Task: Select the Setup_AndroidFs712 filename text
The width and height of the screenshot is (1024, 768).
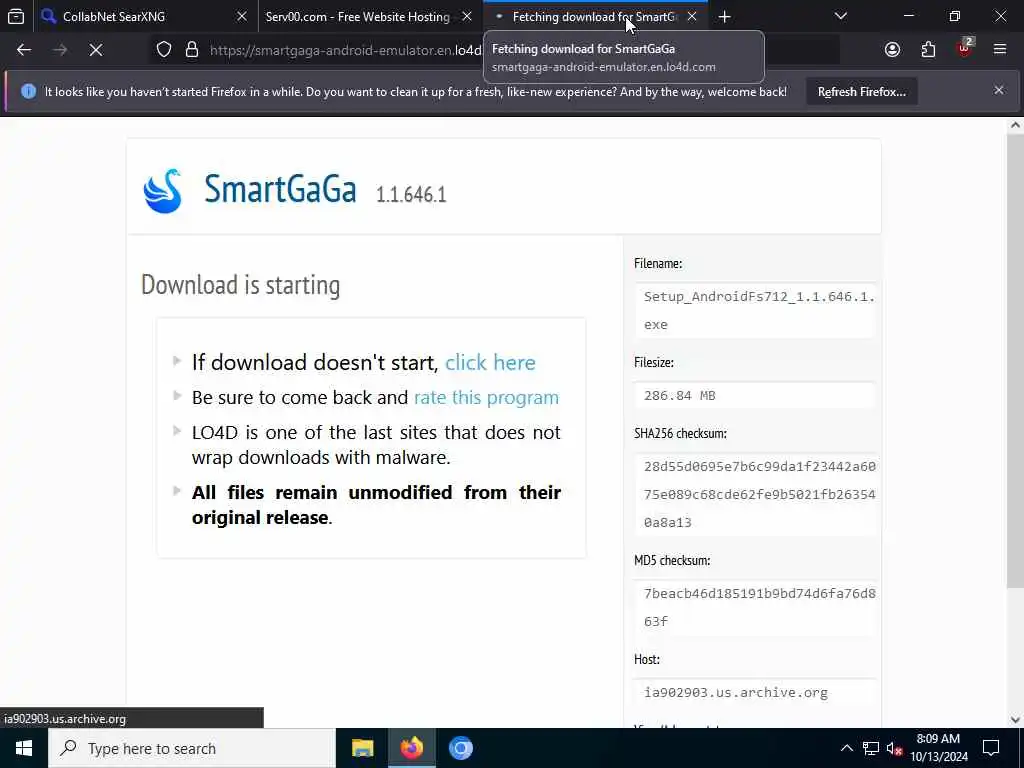Action: (759, 310)
